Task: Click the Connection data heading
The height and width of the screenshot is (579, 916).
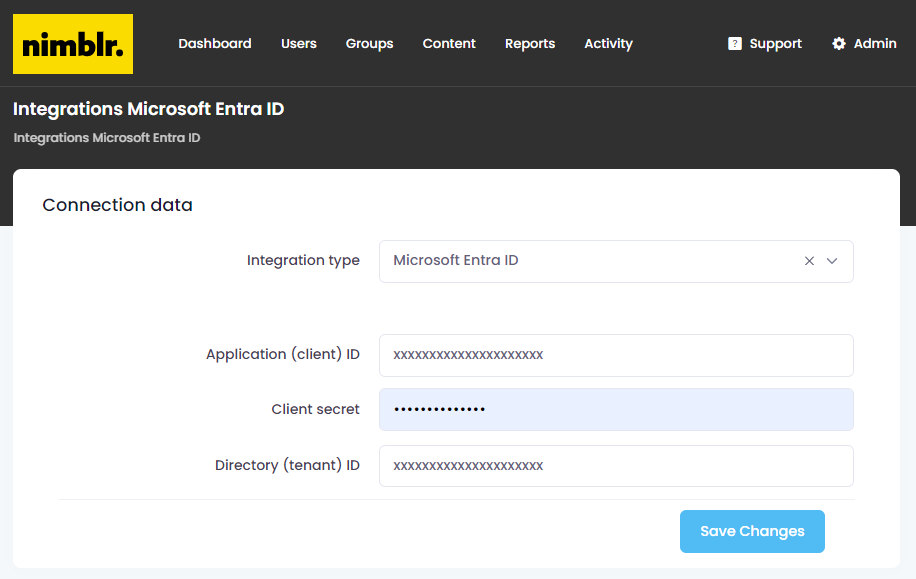Action: point(117,205)
